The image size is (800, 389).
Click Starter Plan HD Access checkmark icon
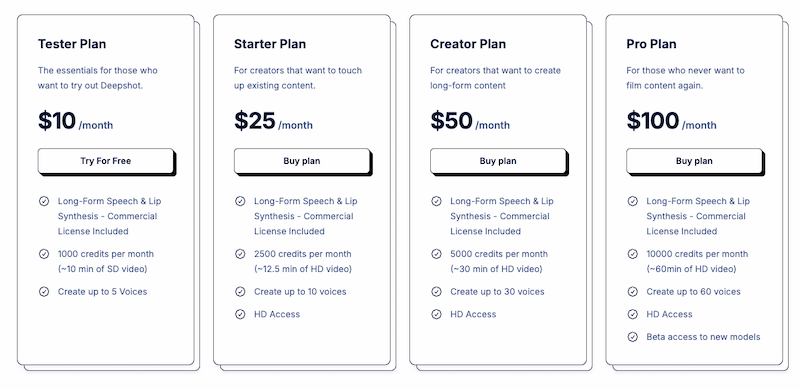tap(240, 314)
